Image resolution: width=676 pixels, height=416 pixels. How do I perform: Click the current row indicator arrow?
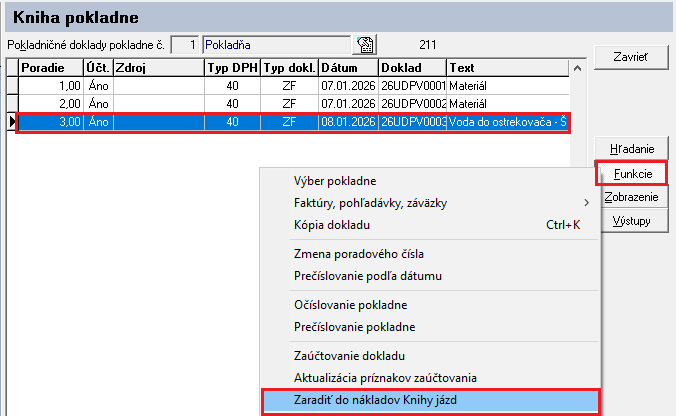tap(12, 122)
